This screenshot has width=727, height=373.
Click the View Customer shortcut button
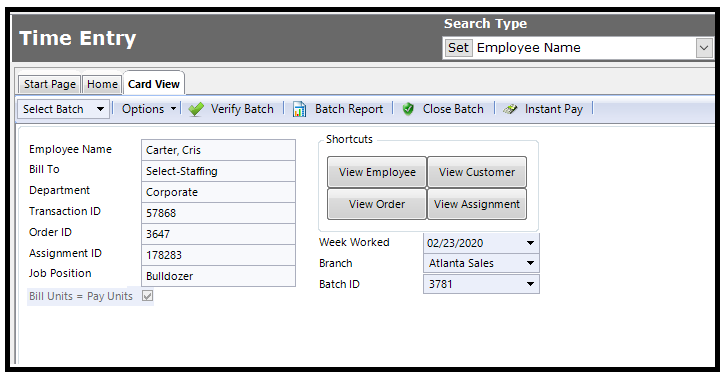pyautogui.click(x=477, y=172)
